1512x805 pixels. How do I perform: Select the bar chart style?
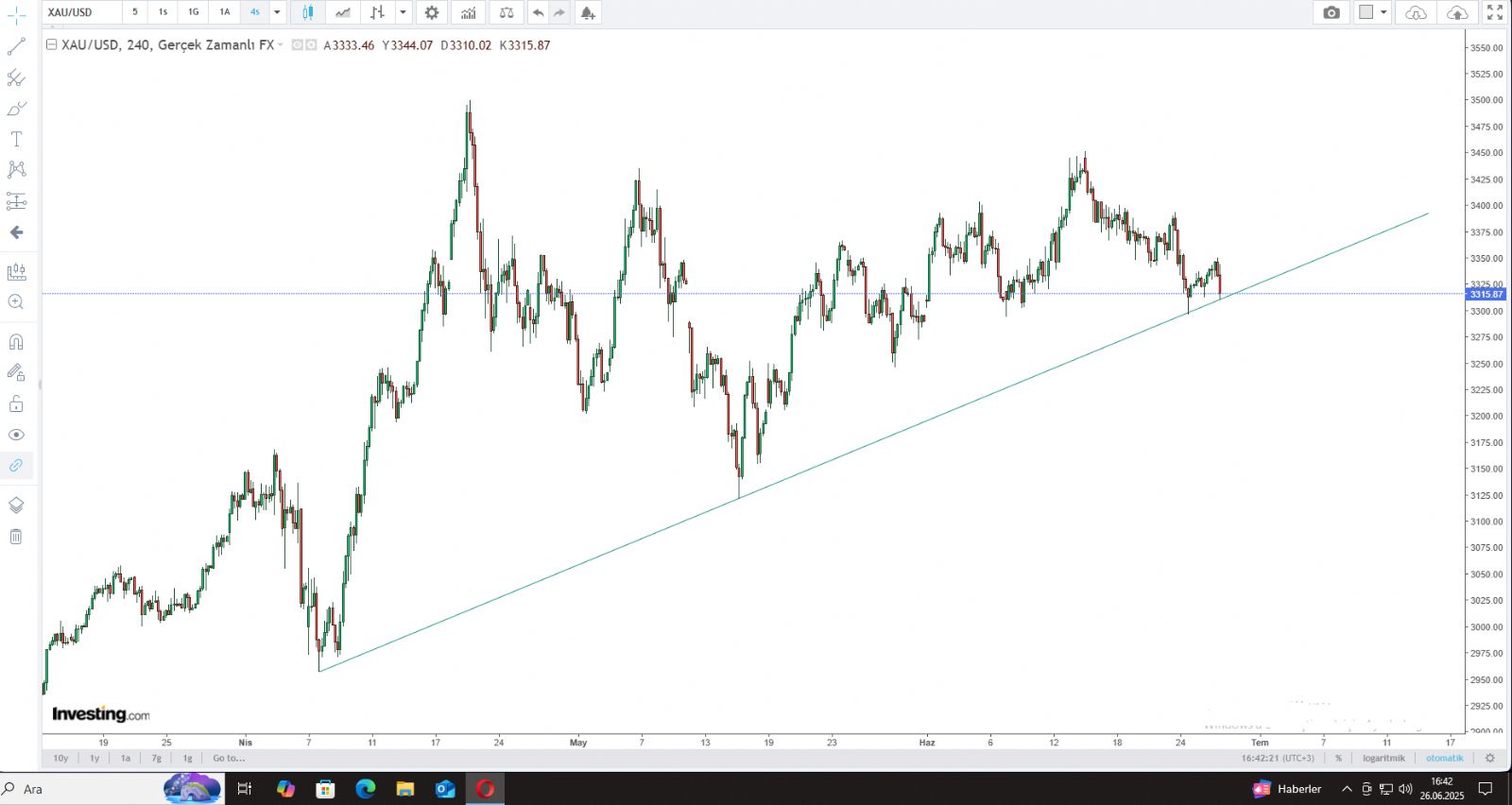pos(377,12)
